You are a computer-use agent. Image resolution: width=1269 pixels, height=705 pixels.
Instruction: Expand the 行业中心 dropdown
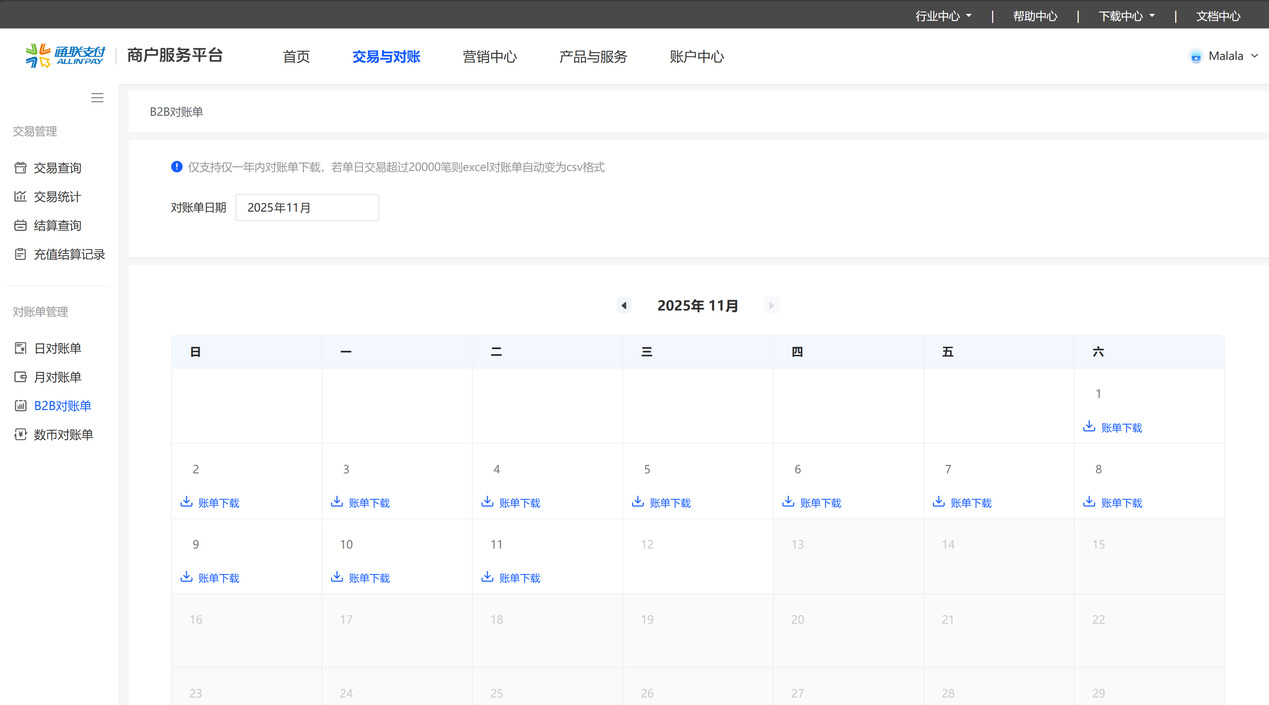943,16
